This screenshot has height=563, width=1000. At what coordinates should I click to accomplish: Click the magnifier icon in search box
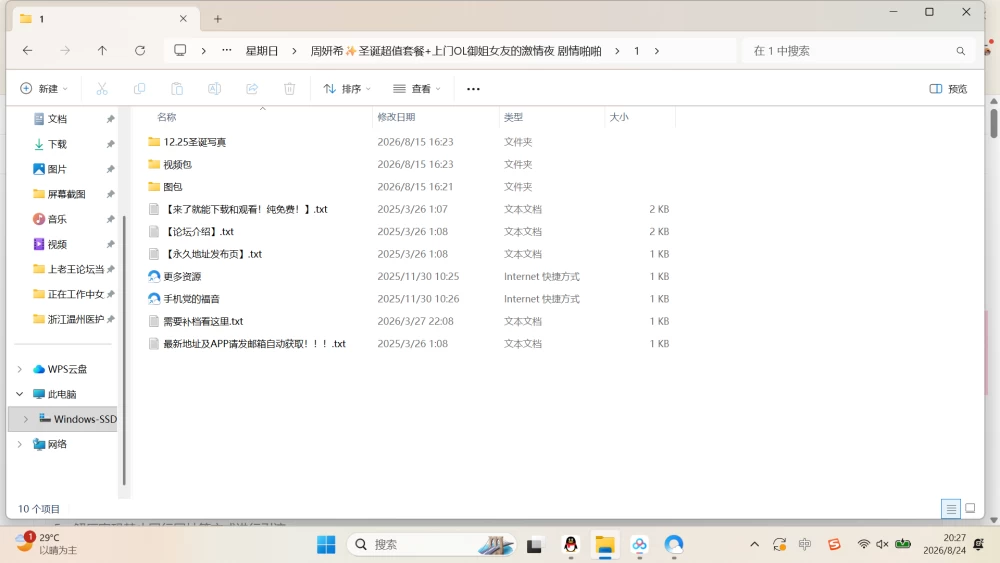pyautogui.click(x=960, y=51)
